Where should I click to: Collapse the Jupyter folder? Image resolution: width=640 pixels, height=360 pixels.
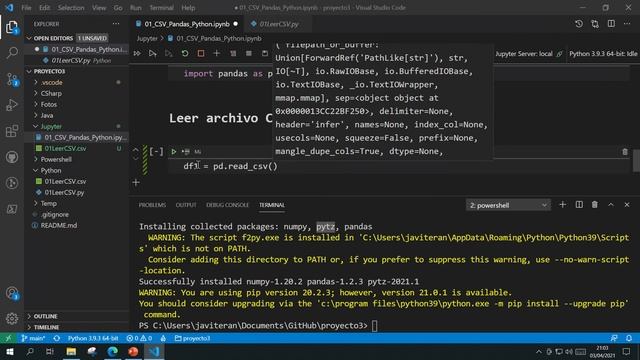point(51,127)
